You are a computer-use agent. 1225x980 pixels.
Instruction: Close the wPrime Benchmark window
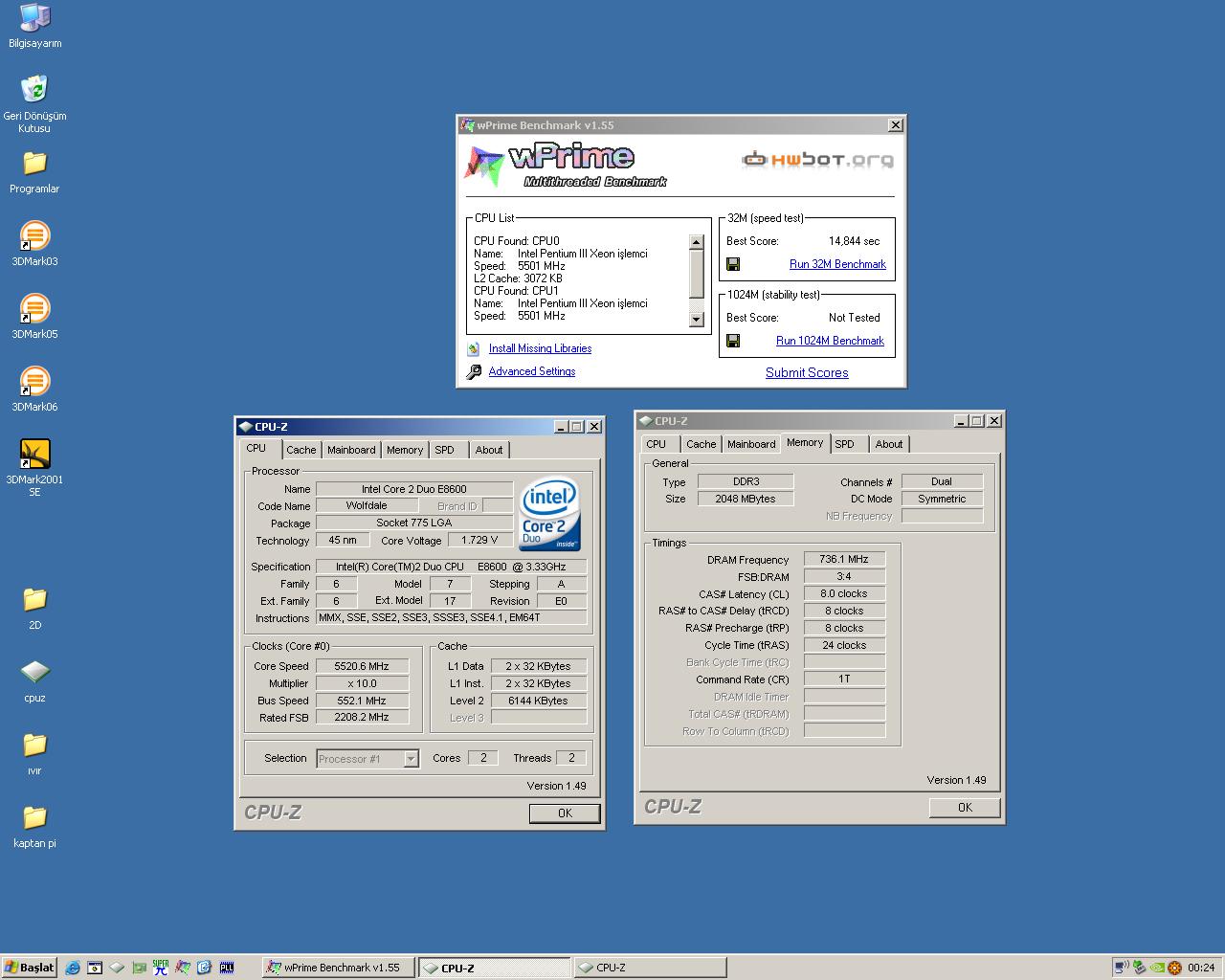pyautogui.click(x=895, y=125)
